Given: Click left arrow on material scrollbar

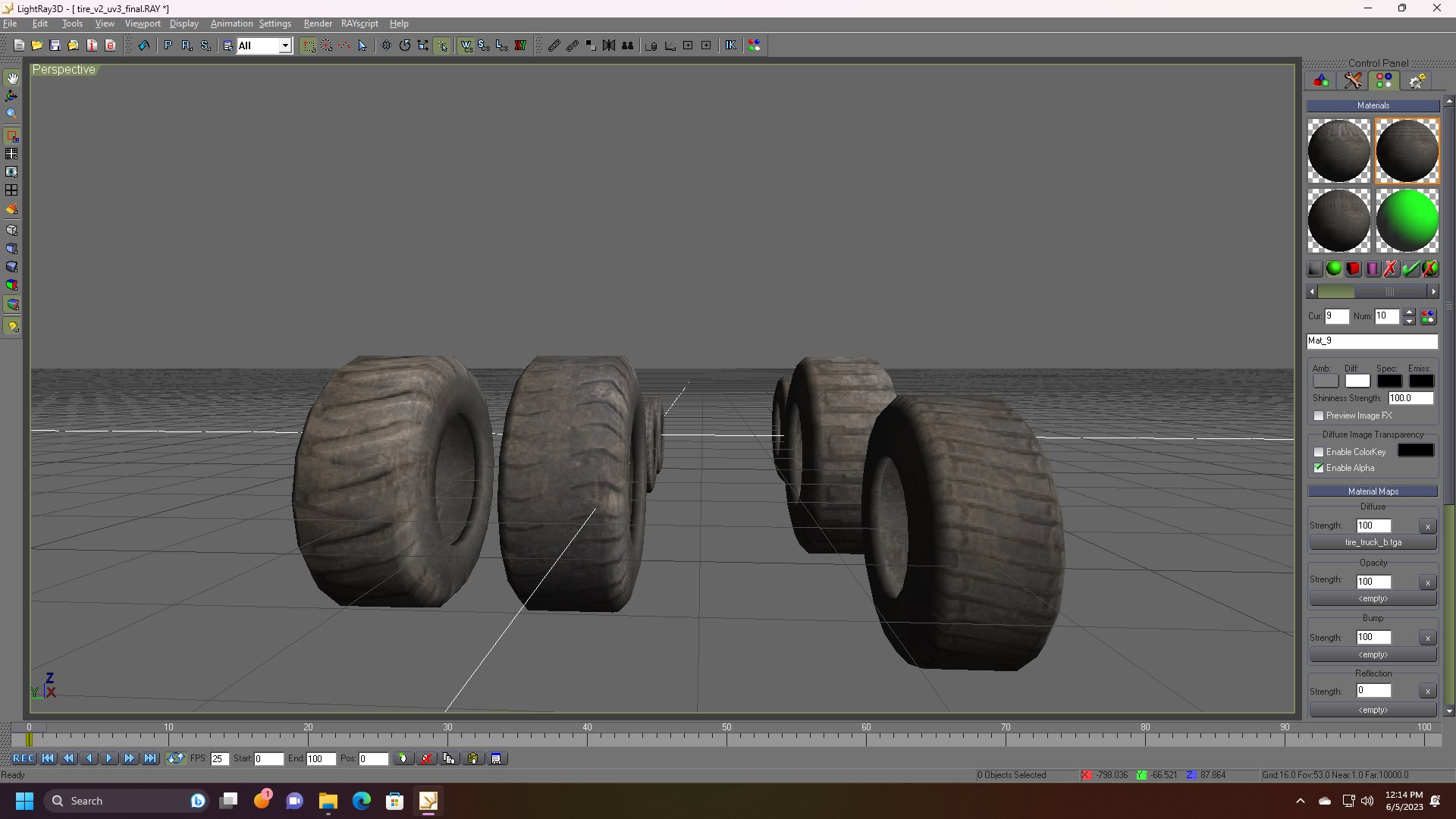Looking at the screenshot, I should tap(1312, 291).
